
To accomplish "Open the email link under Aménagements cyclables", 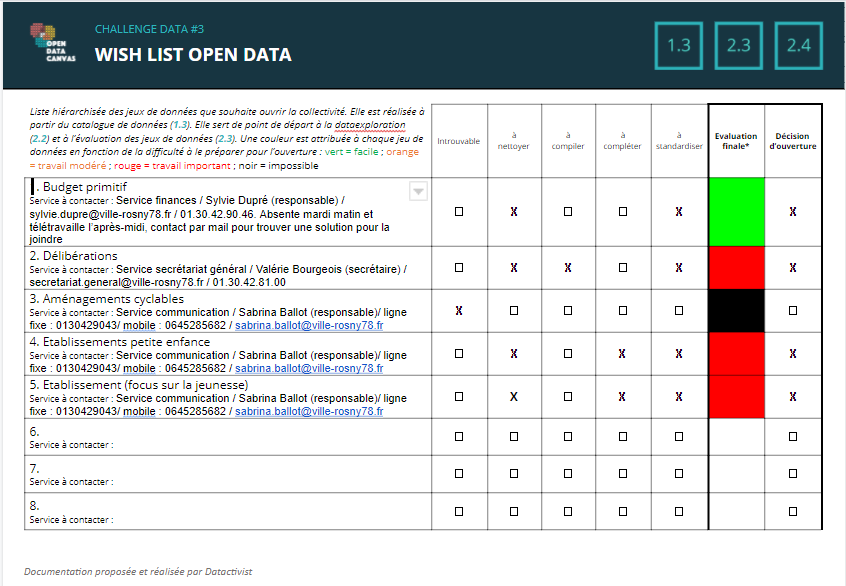I will pyautogui.click(x=309, y=325).
